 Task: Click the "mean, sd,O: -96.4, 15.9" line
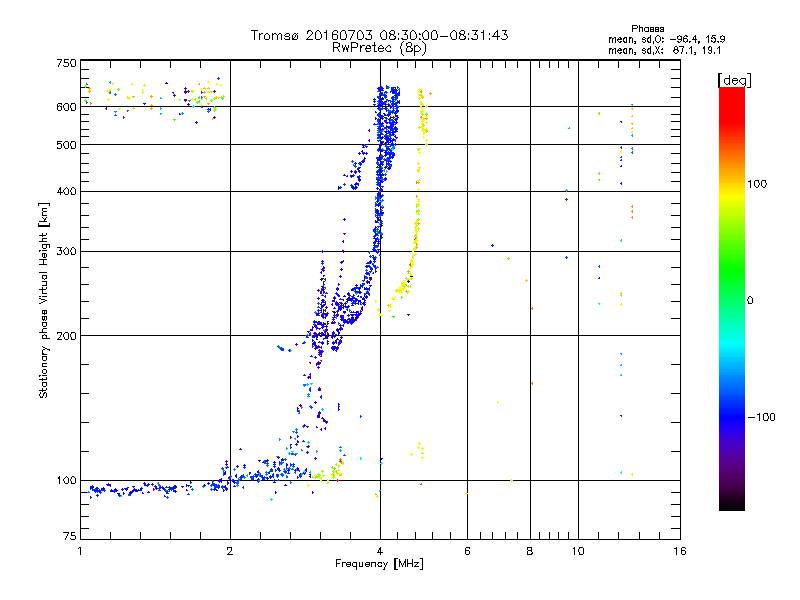pyautogui.click(x=666, y=39)
